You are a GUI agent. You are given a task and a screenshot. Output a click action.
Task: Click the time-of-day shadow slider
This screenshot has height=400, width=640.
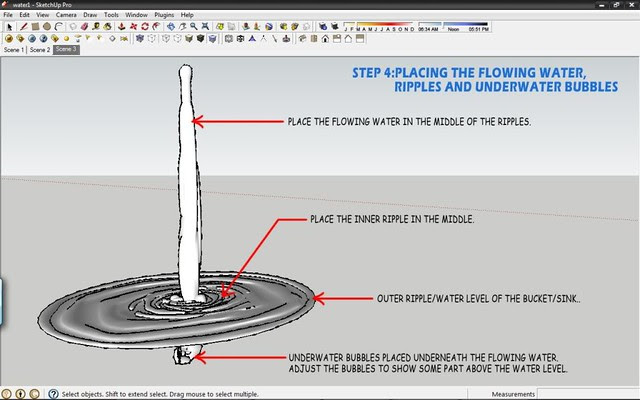tap(453, 27)
